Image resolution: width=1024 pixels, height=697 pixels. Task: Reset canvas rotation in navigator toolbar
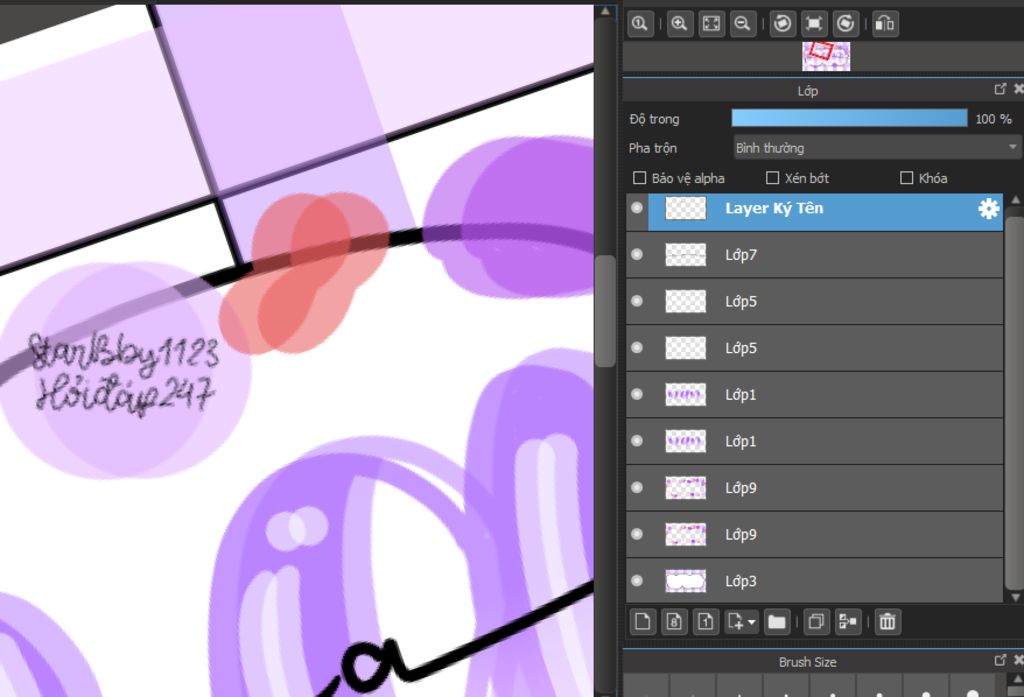click(814, 24)
